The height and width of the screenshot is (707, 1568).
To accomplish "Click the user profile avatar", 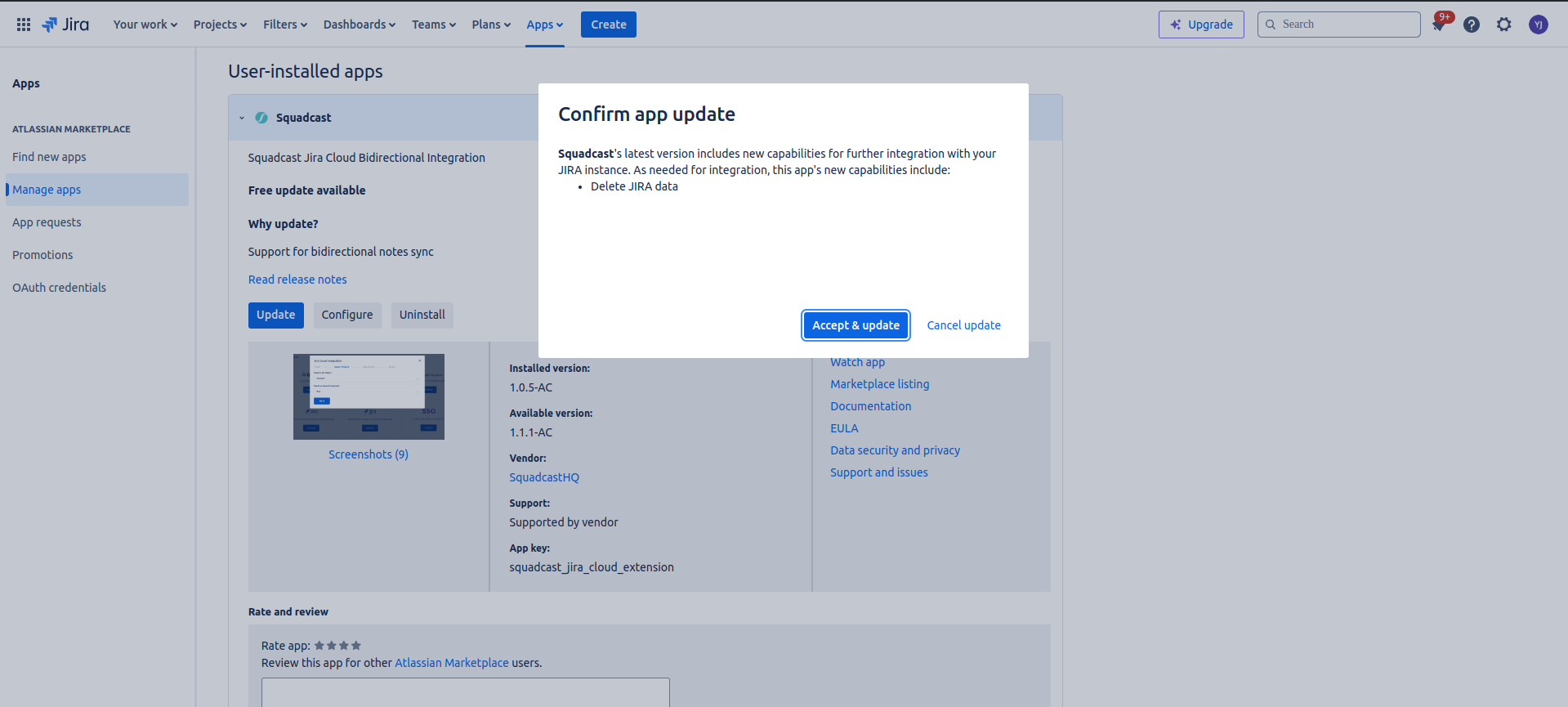I will [x=1539, y=25].
